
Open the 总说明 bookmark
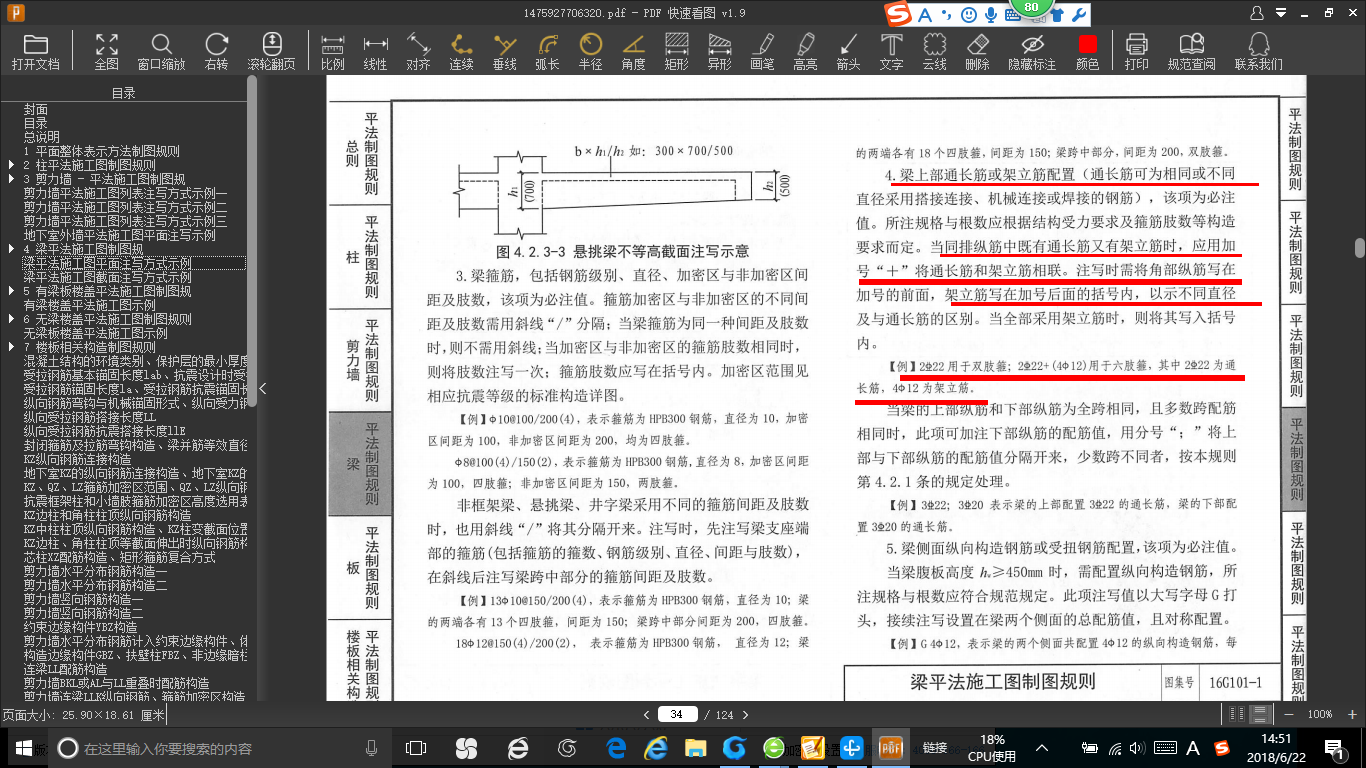click(42, 137)
